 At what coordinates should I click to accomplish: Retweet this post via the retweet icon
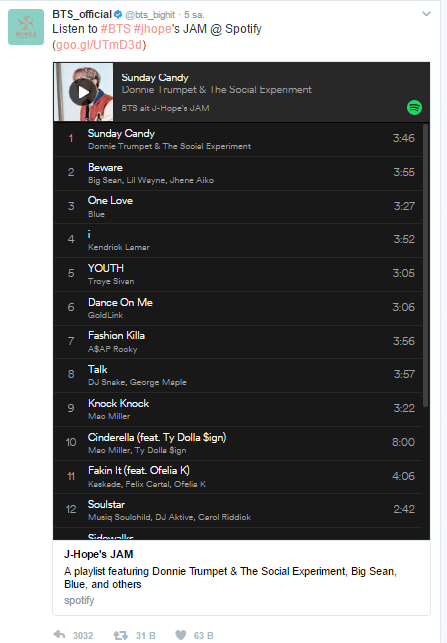(x=121, y=635)
